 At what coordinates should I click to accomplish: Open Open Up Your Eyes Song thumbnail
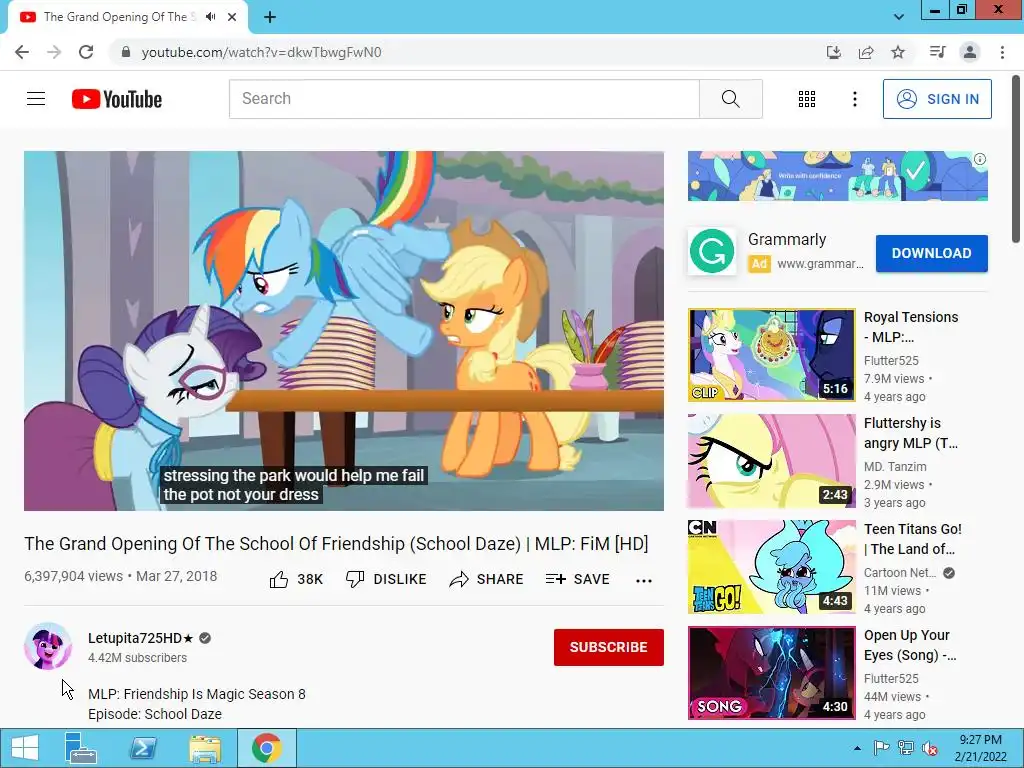(771, 673)
